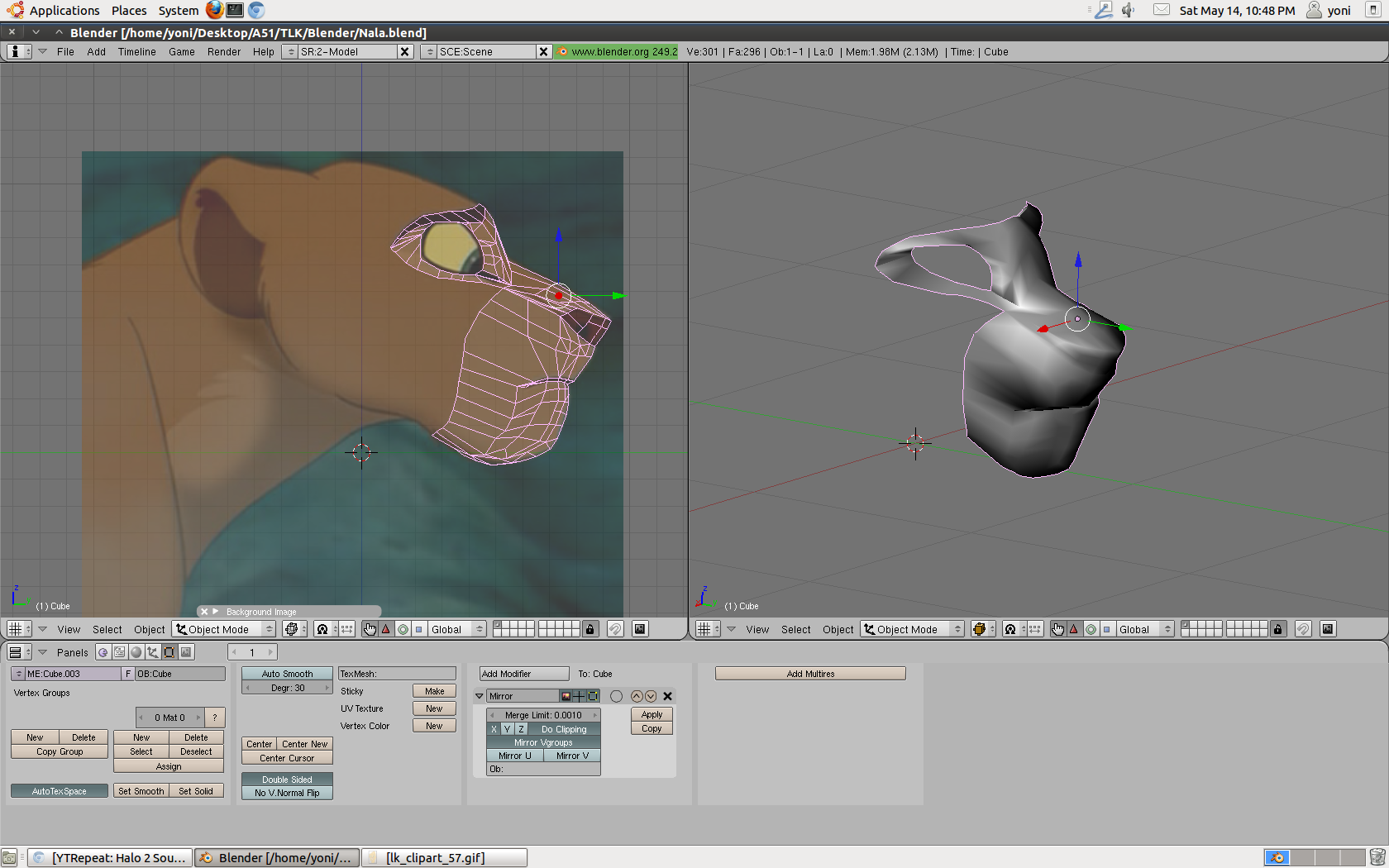Collapse the Mirror modifier panel triangle
Image resolution: width=1389 pixels, height=868 pixels.
click(480, 696)
